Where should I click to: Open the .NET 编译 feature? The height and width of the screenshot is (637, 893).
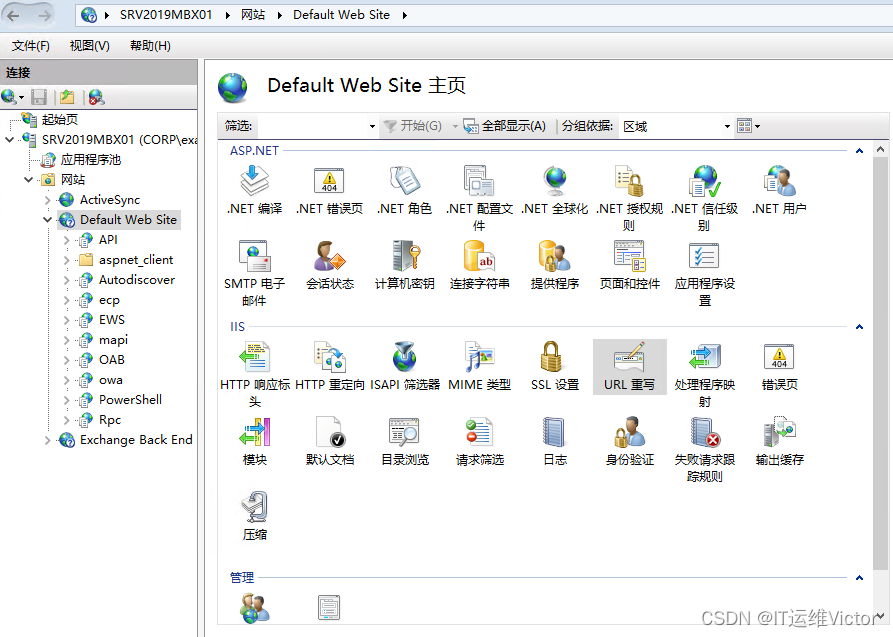click(255, 190)
